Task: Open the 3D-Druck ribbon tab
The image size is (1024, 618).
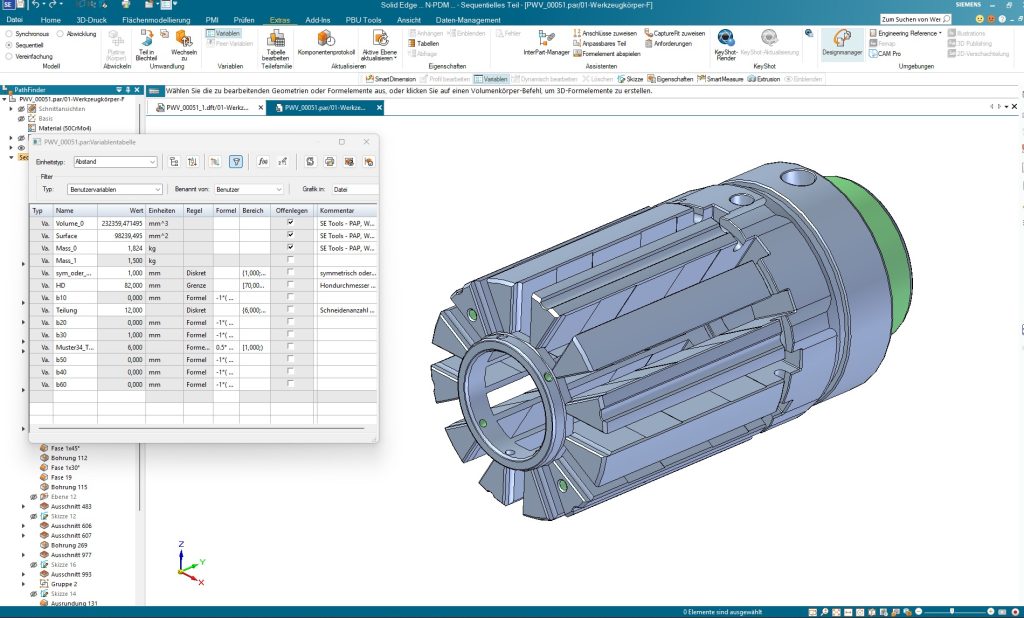Action: (x=91, y=20)
